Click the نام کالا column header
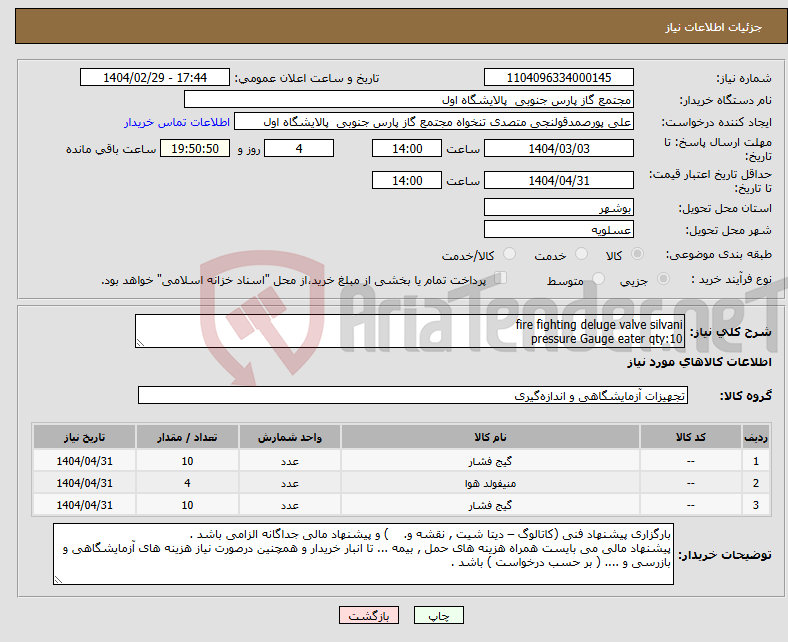Screen dimensions: 788x642 490,437
